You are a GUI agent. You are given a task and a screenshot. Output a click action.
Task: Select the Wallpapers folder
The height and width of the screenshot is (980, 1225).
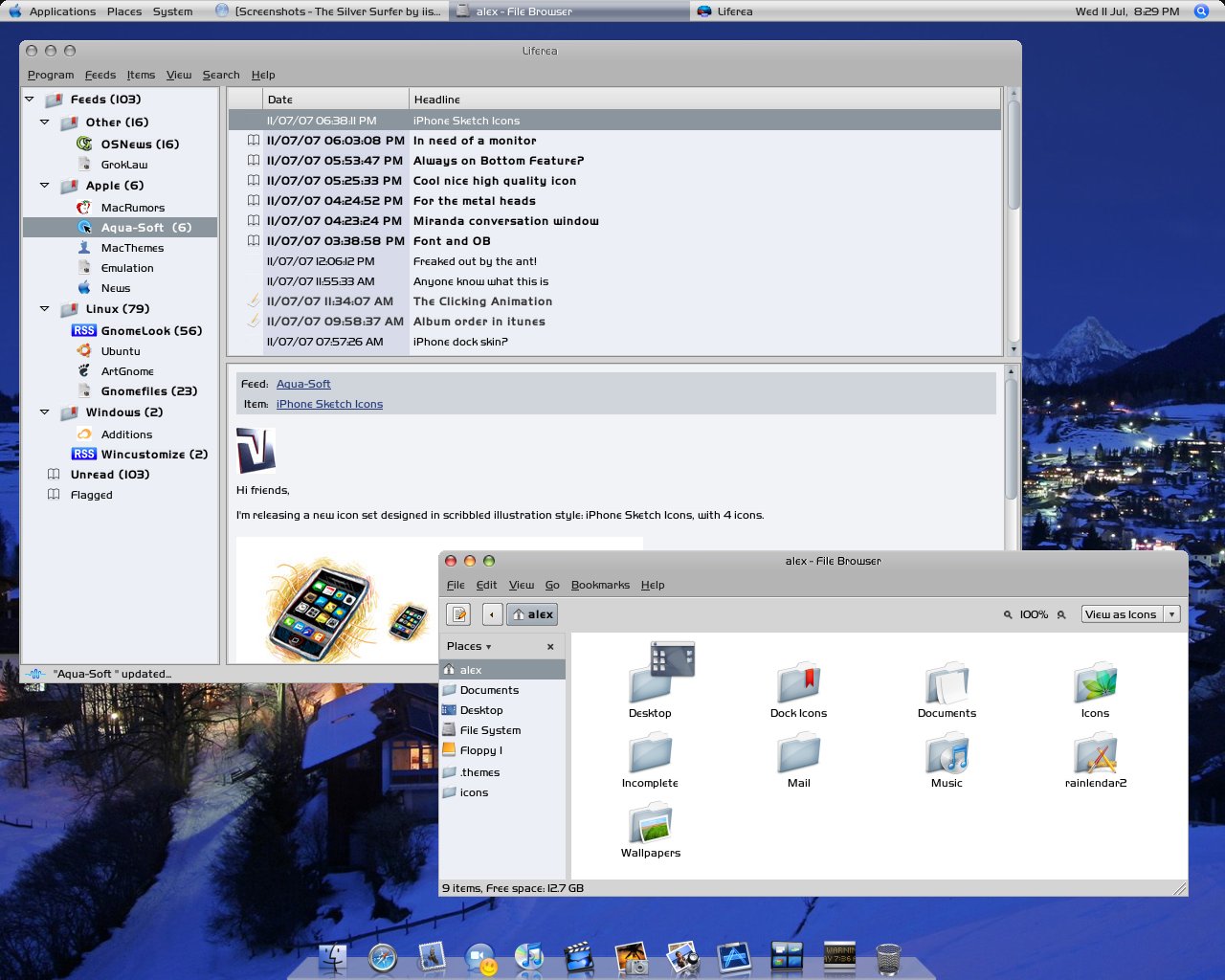pyautogui.click(x=651, y=831)
